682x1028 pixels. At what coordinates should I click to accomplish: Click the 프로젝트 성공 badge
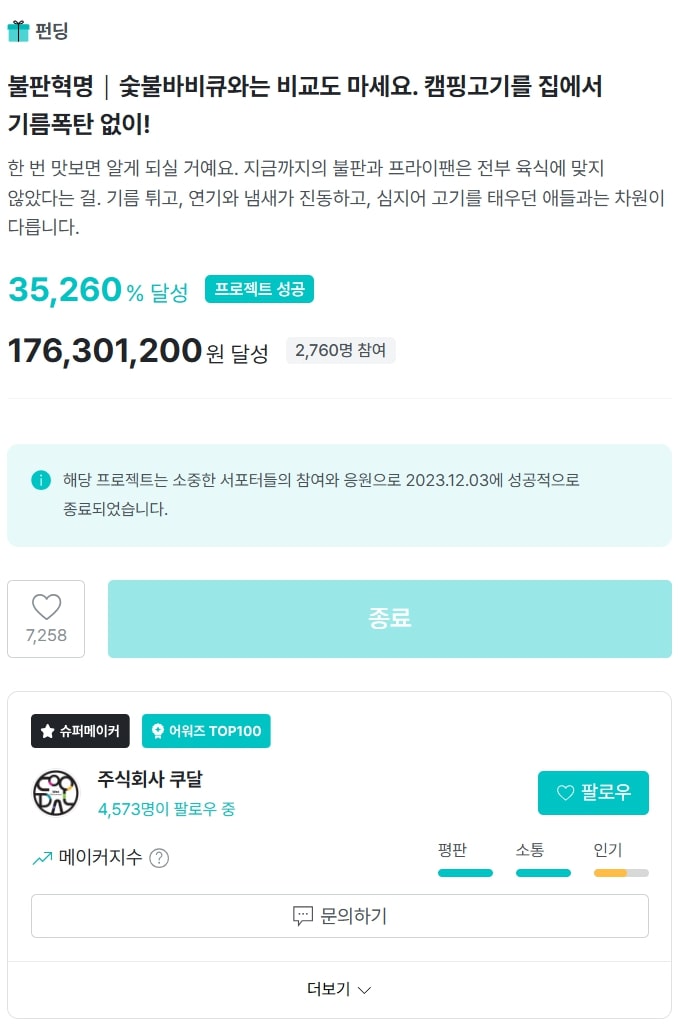(x=260, y=289)
